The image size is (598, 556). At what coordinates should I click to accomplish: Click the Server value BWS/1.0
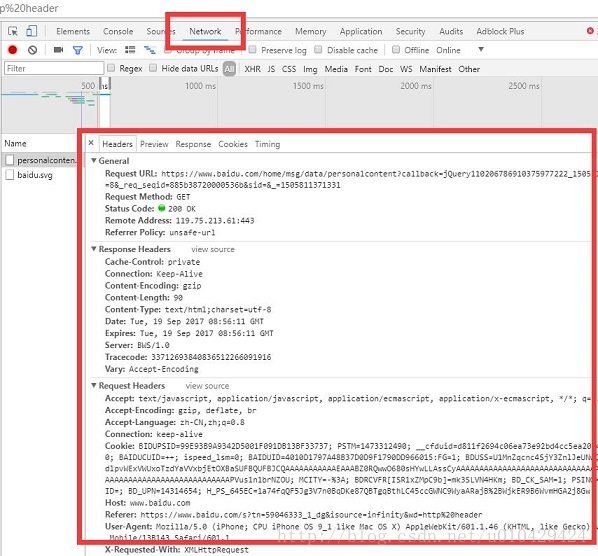click(153, 345)
